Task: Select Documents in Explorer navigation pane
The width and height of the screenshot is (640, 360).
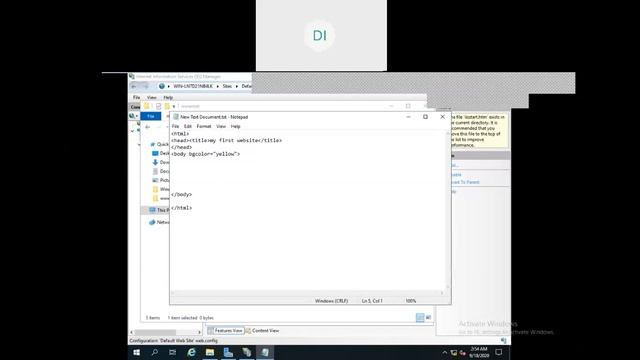Action: pos(160,171)
